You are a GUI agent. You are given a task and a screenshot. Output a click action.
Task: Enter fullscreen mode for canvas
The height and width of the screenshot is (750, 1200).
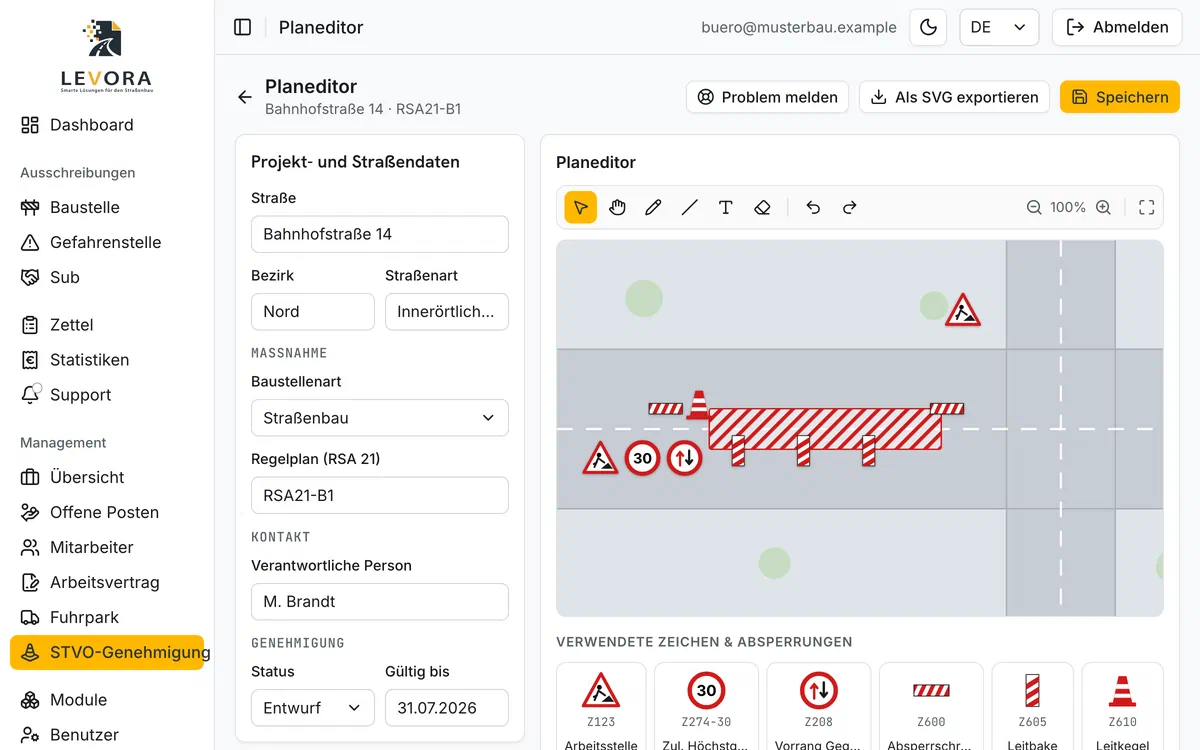point(1147,207)
